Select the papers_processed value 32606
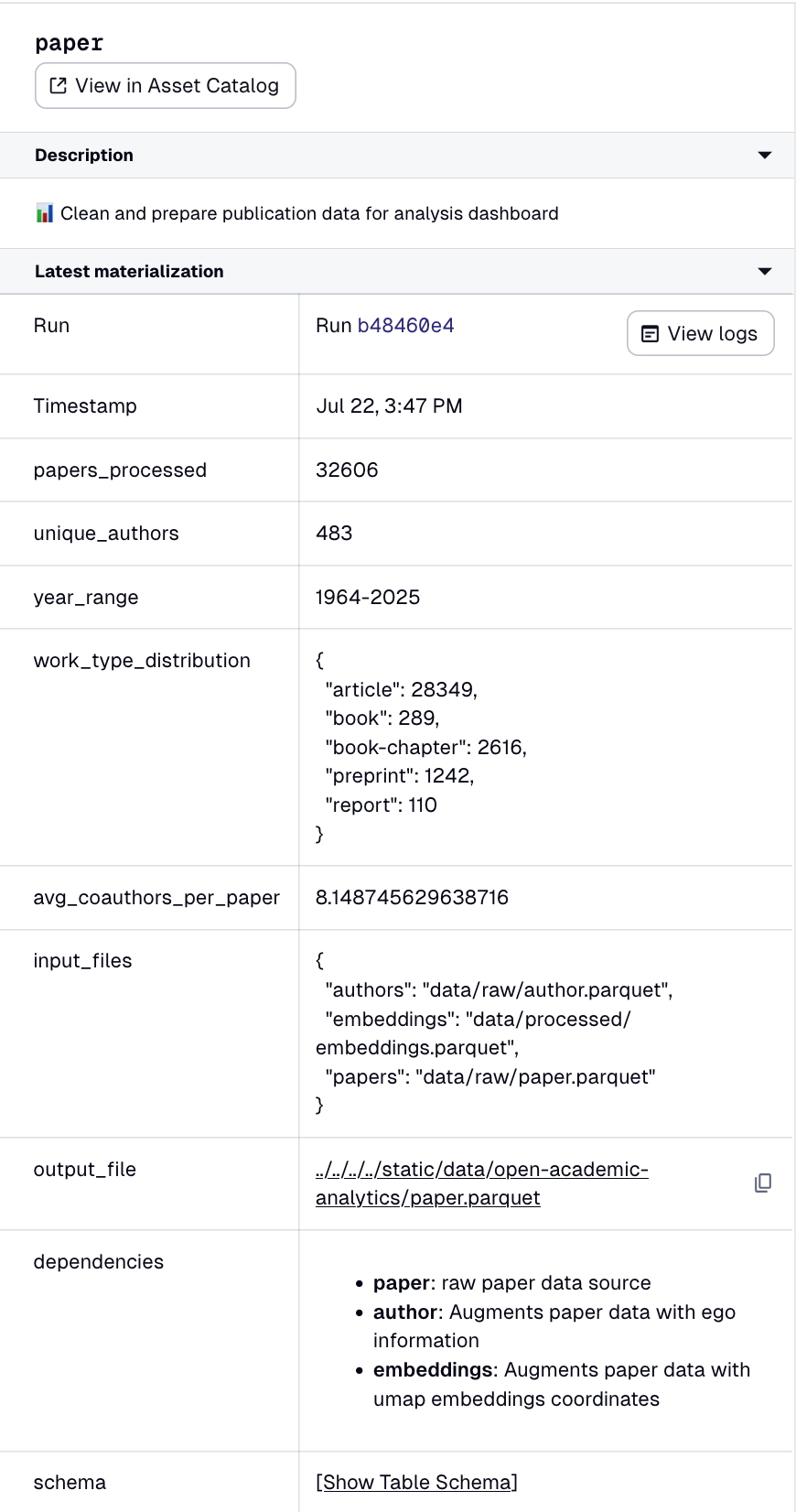This screenshot has width=796, height=1512. 347,470
